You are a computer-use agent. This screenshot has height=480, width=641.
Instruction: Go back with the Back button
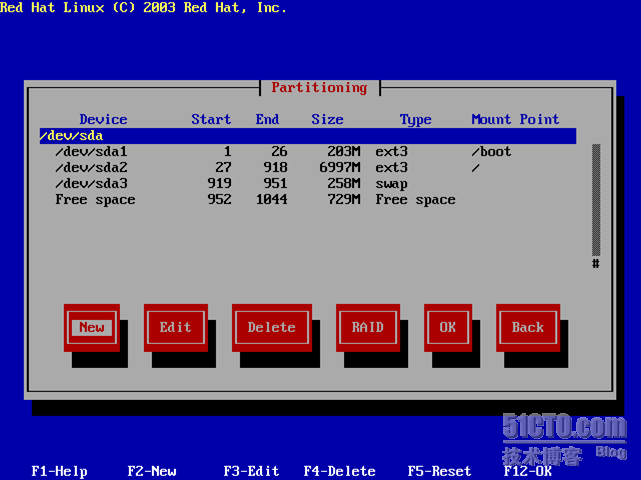coord(528,327)
